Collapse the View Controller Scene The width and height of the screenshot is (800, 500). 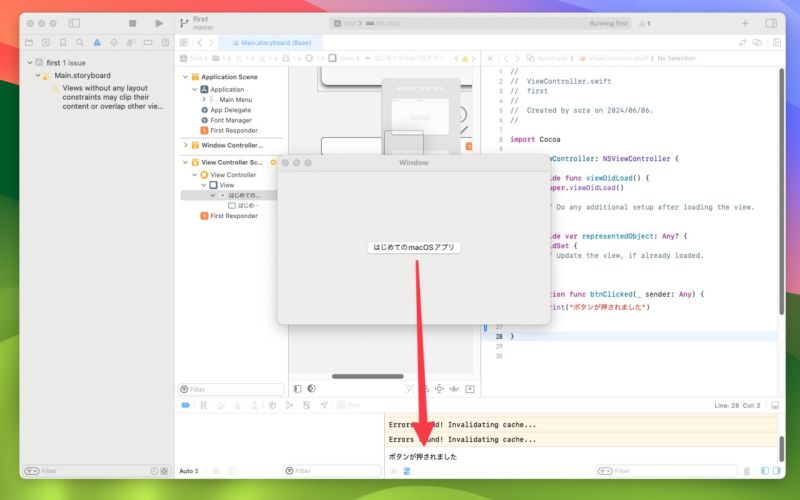point(185,162)
